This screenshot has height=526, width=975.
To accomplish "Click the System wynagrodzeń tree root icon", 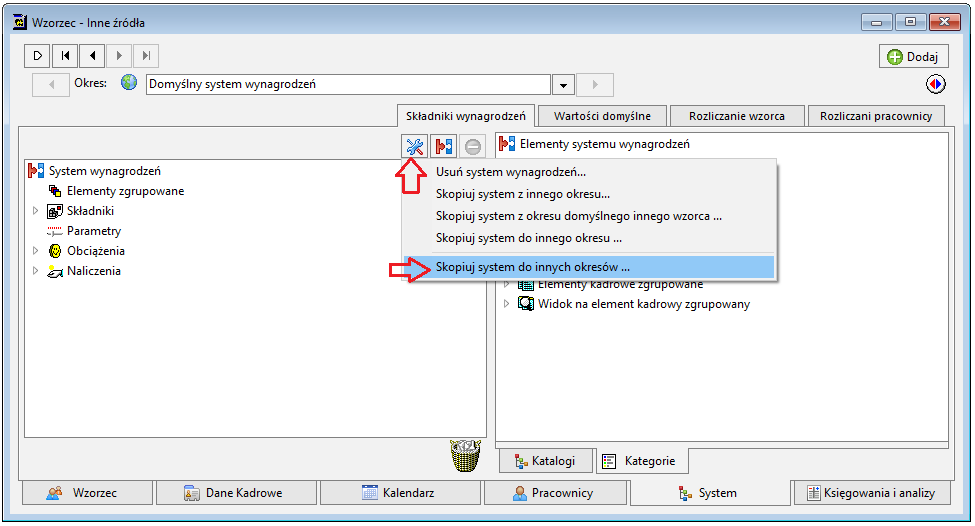I will pyautogui.click(x=36, y=170).
